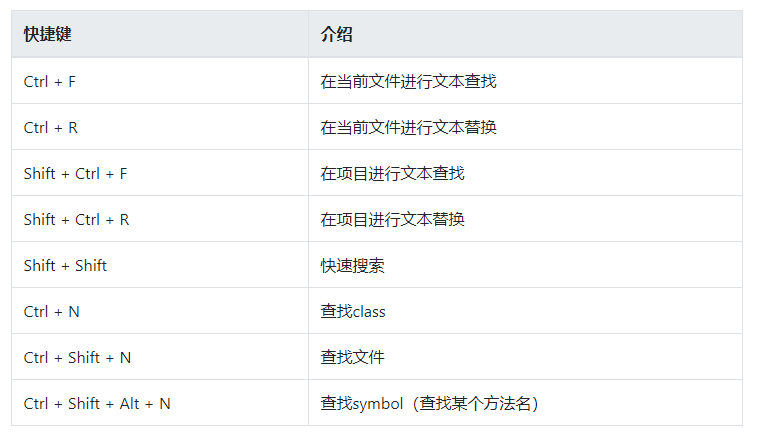
Task: Click the 快速搜索 description cell
Action: click(x=352, y=265)
